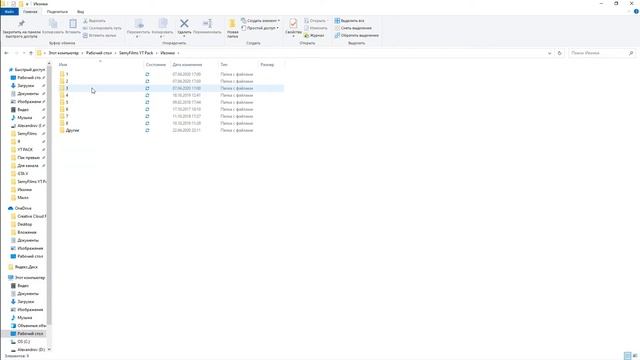Sort by the Состояние column header

point(157,64)
